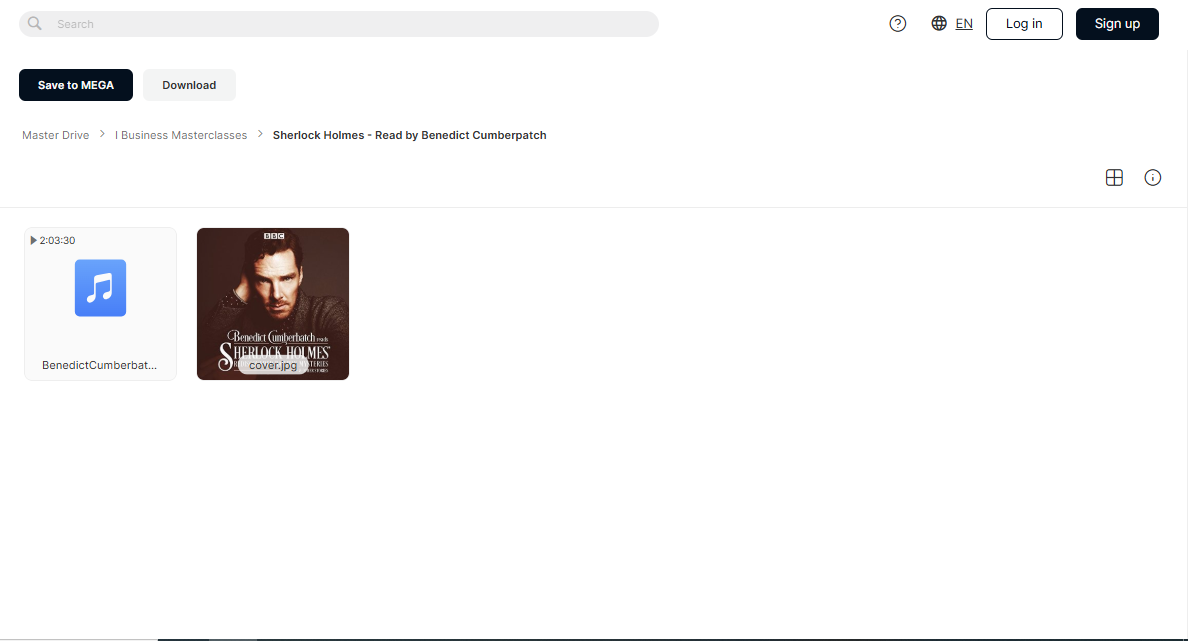
Task: Click the Log in button
Action: coord(1024,23)
